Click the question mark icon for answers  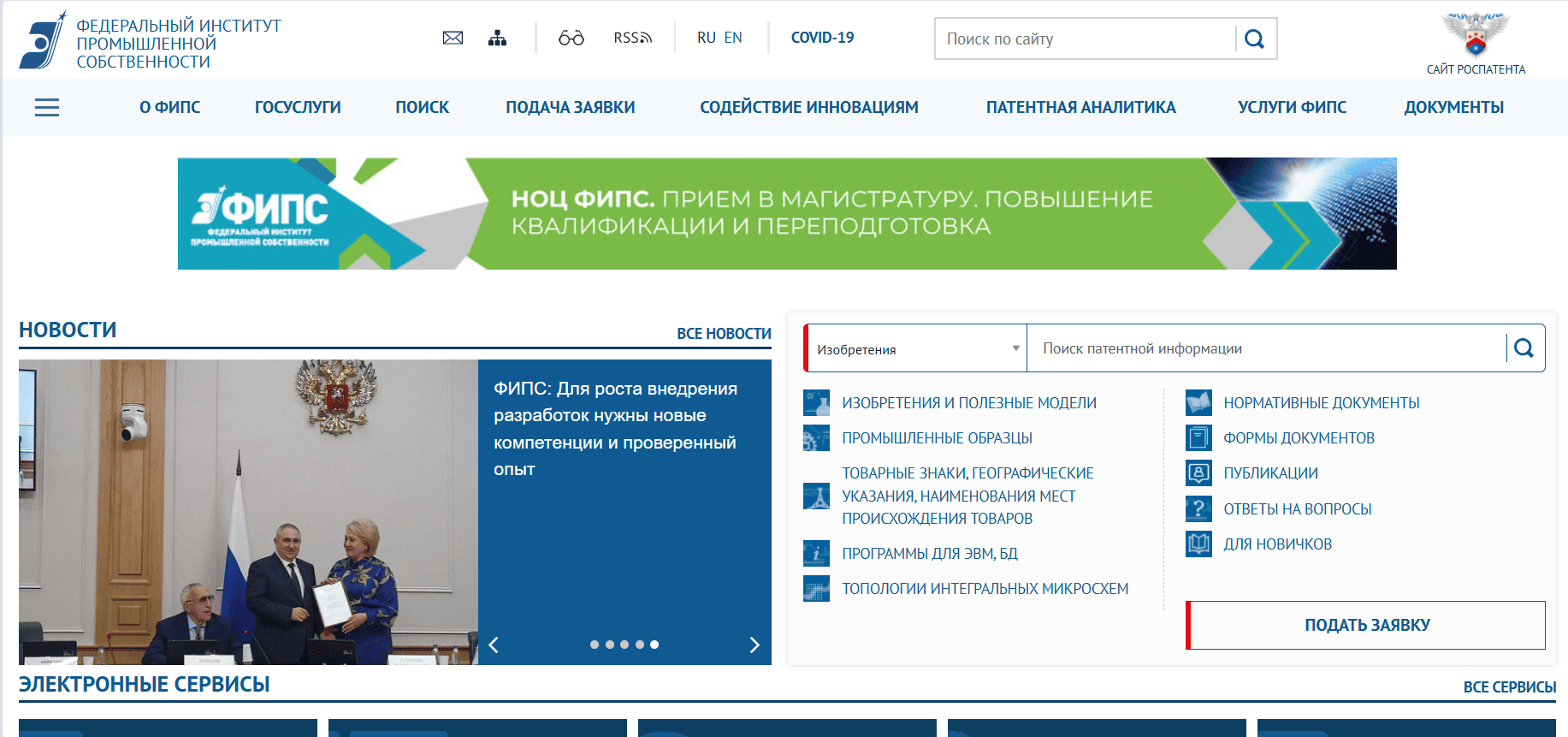tap(1198, 508)
